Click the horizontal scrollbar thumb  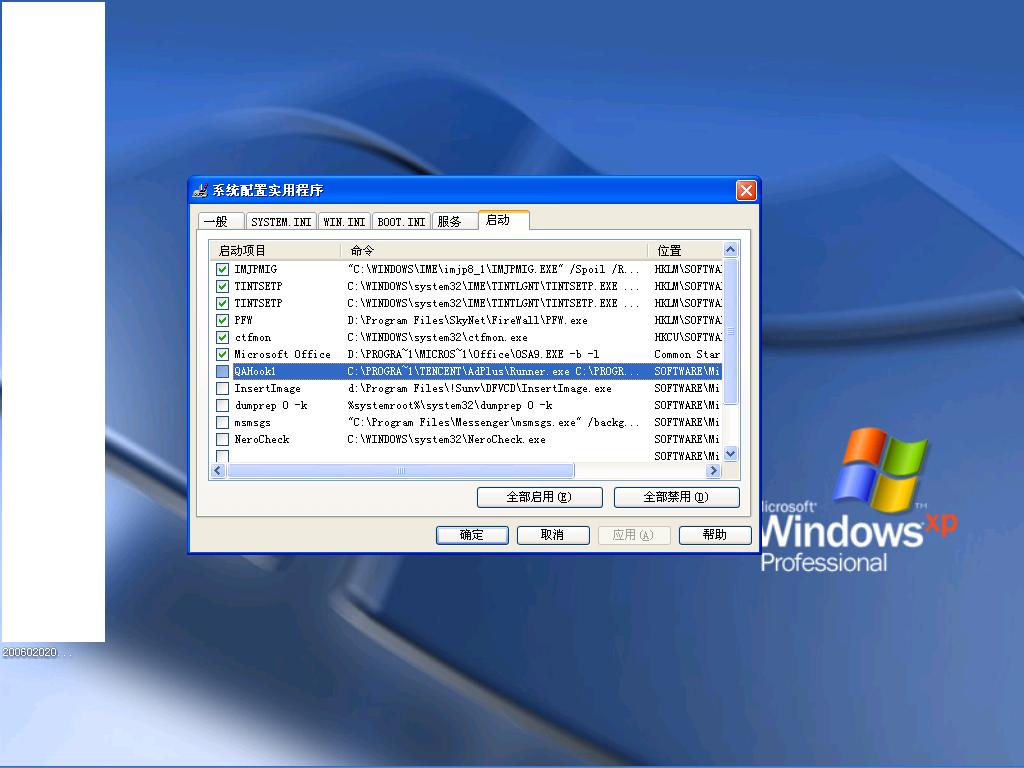tap(400, 470)
